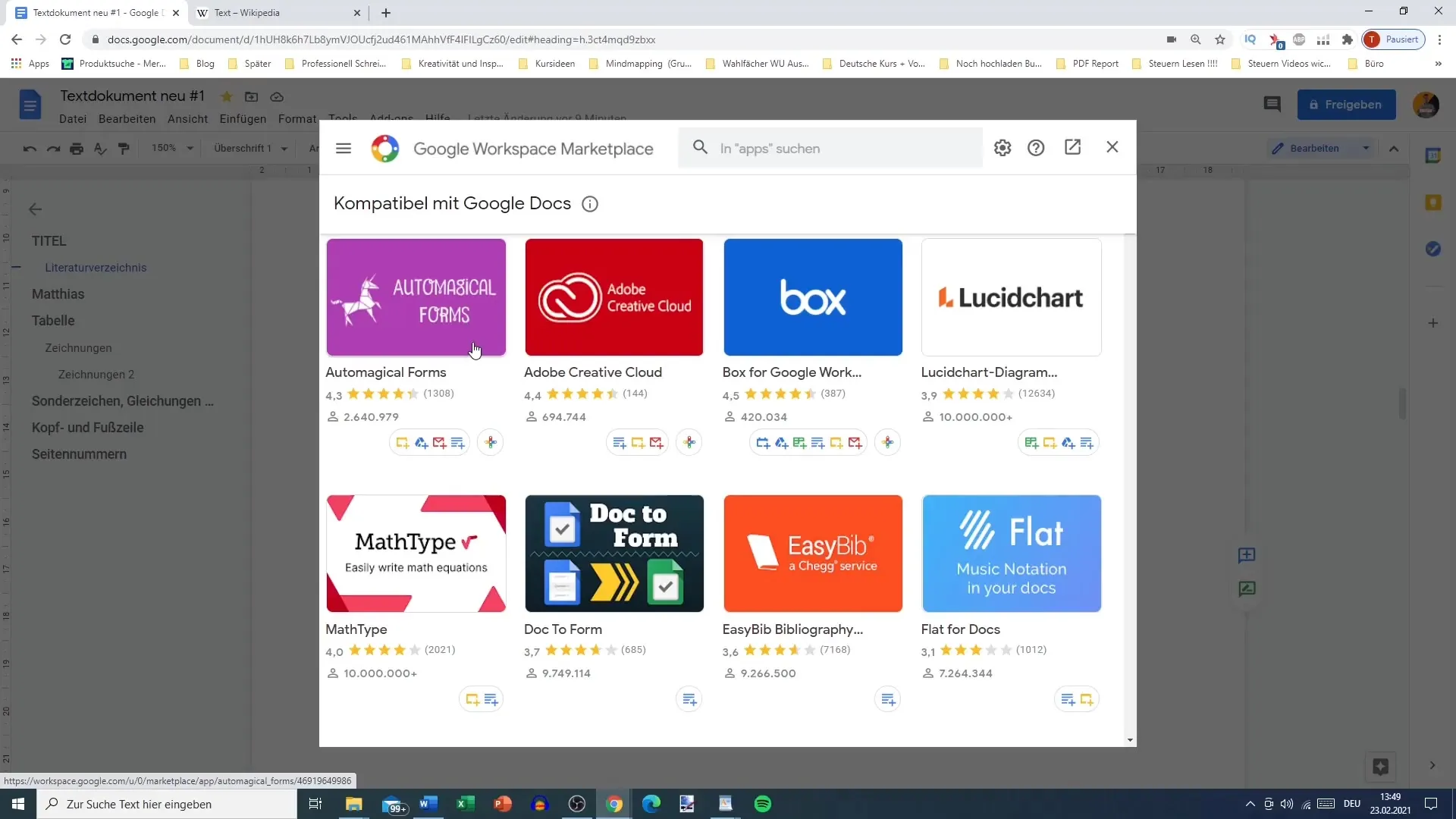Click the colorful plus icon under Box

click(888, 442)
